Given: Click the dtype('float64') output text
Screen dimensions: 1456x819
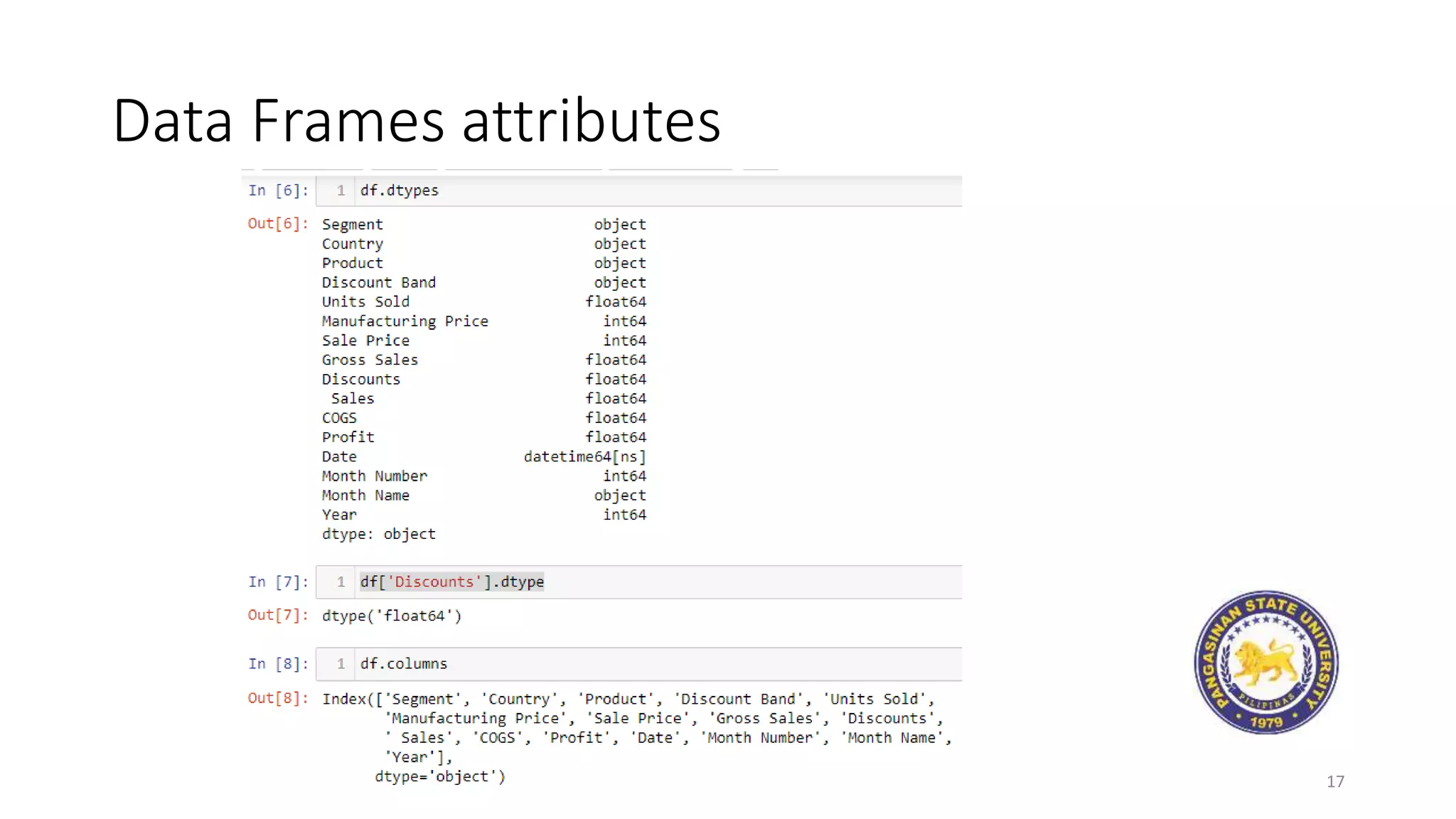Looking at the screenshot, I should (x=392, y=616).
